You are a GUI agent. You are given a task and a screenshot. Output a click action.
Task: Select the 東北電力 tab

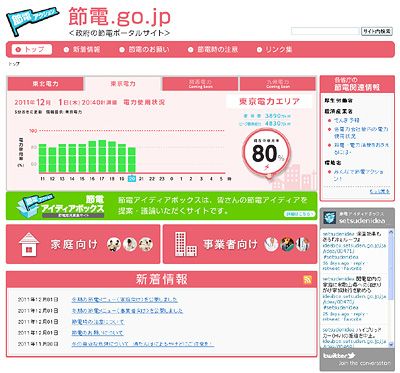[x=45, y=84]
